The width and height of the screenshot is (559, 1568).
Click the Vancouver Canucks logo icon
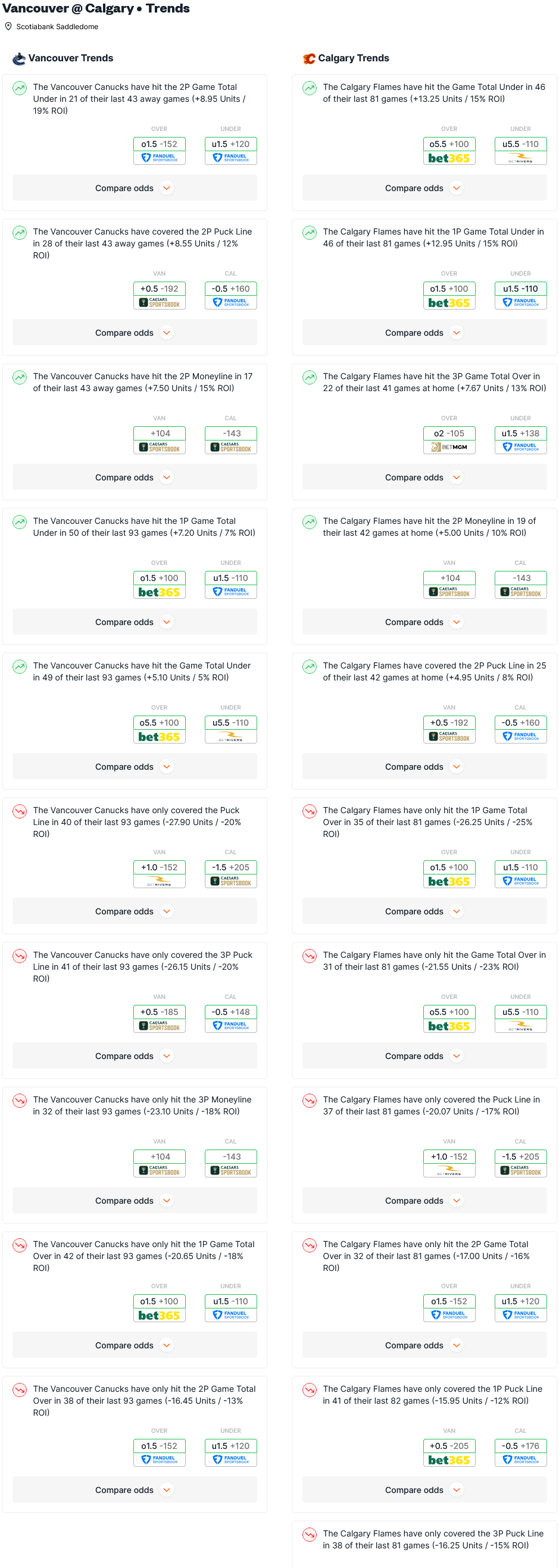click(19, 58)
